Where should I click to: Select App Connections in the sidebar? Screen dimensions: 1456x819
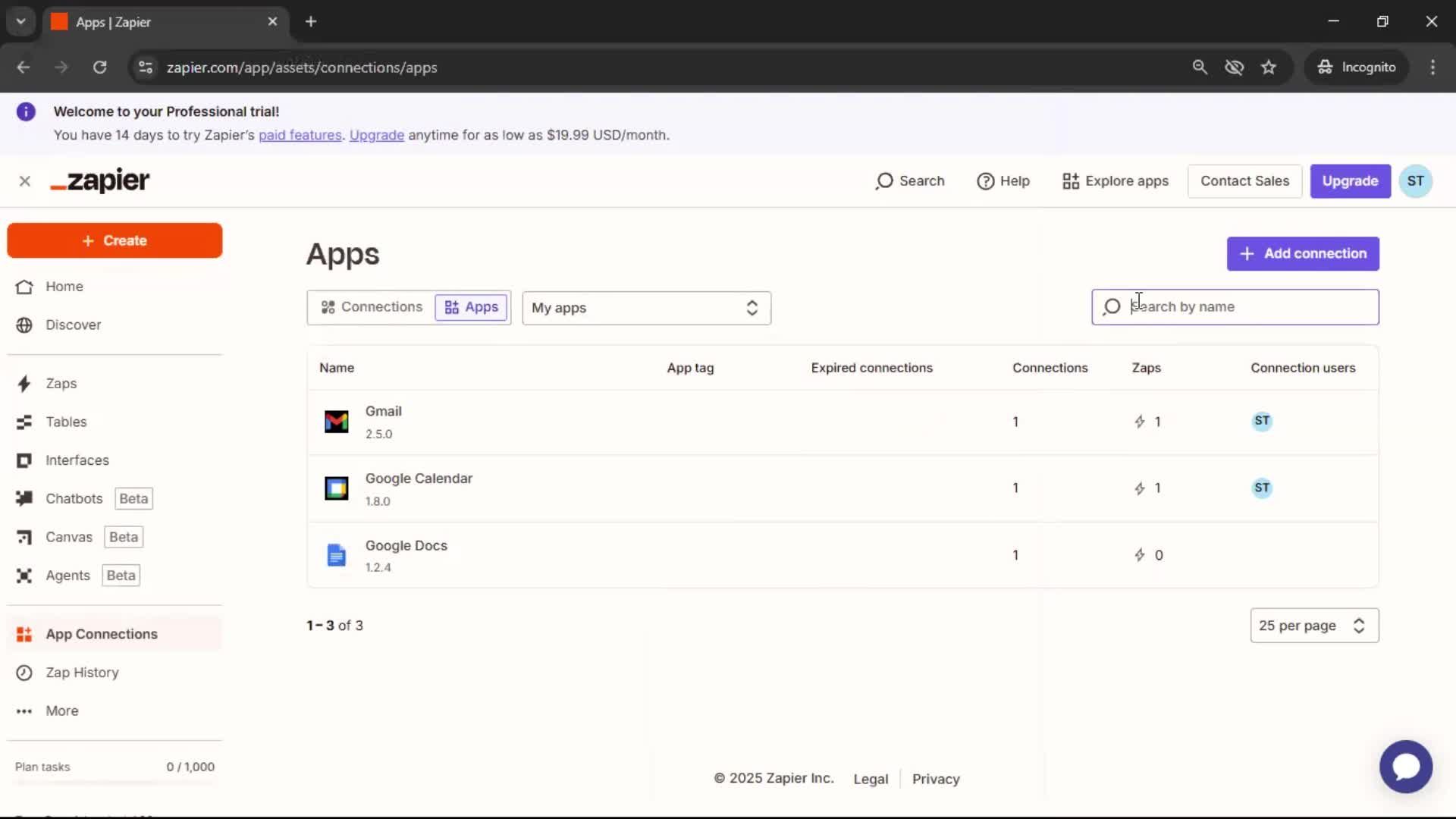[114, 634]
